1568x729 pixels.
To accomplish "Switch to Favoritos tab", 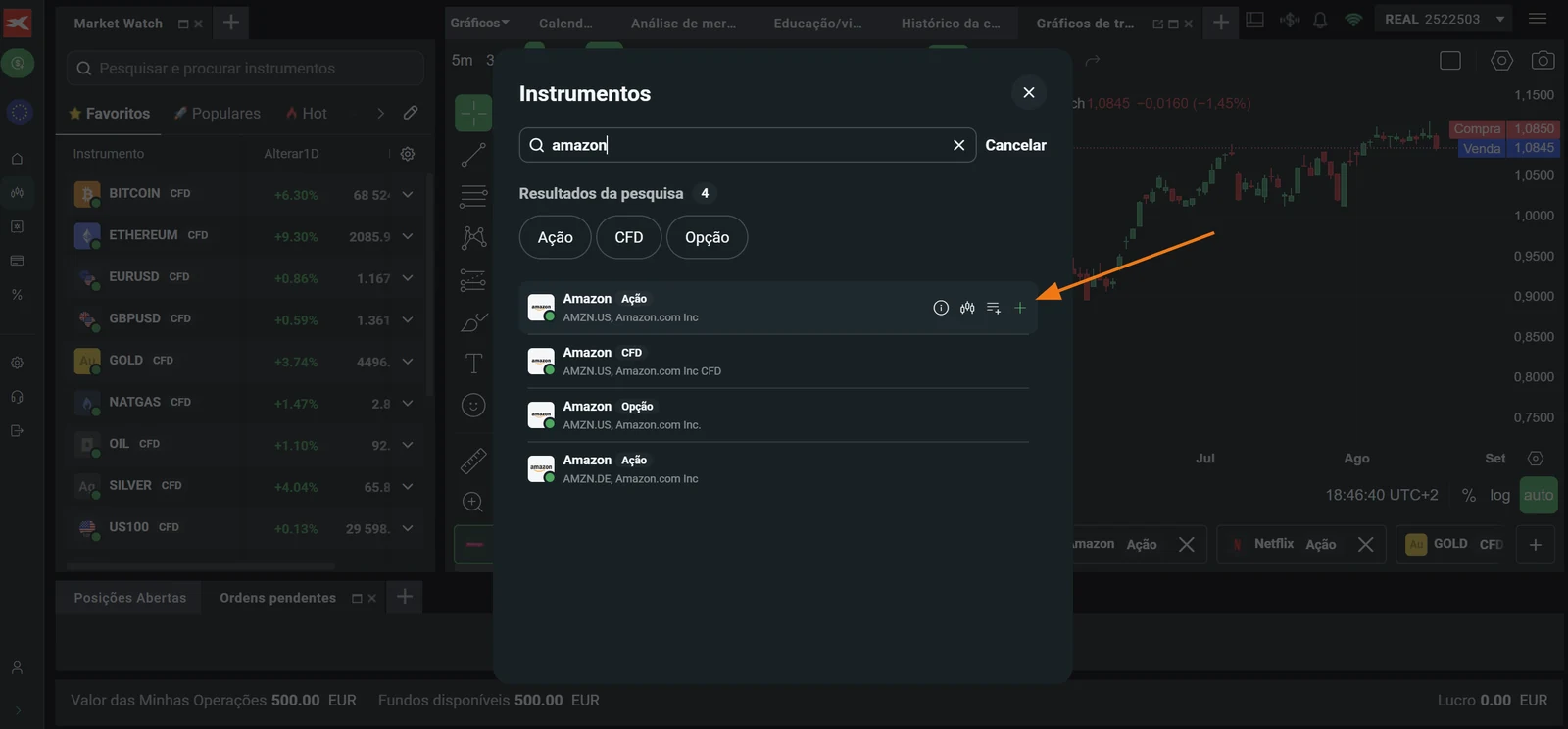I will (109, 114).
